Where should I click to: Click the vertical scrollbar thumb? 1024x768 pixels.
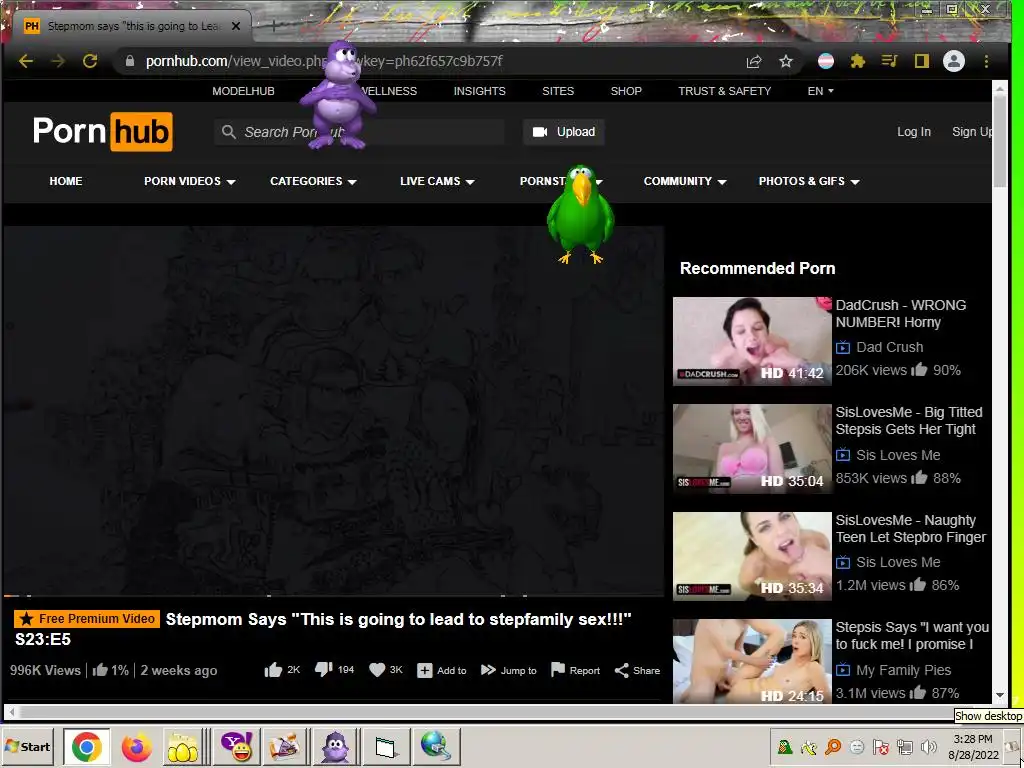pos(1000,142)
